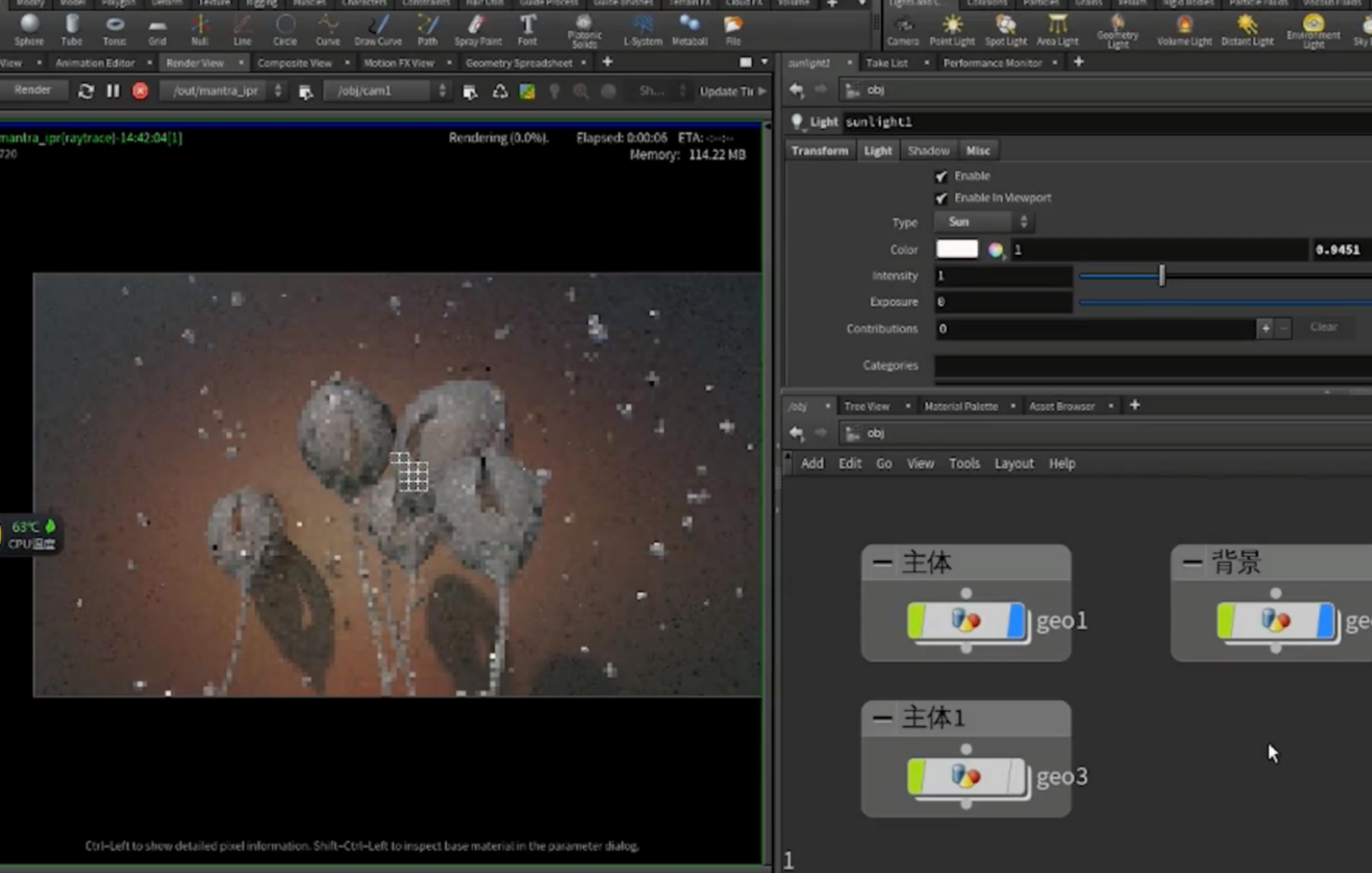Select the Torus shelf tool
The width and height of the screenshot is (1372, 873).
coord(114,30)
